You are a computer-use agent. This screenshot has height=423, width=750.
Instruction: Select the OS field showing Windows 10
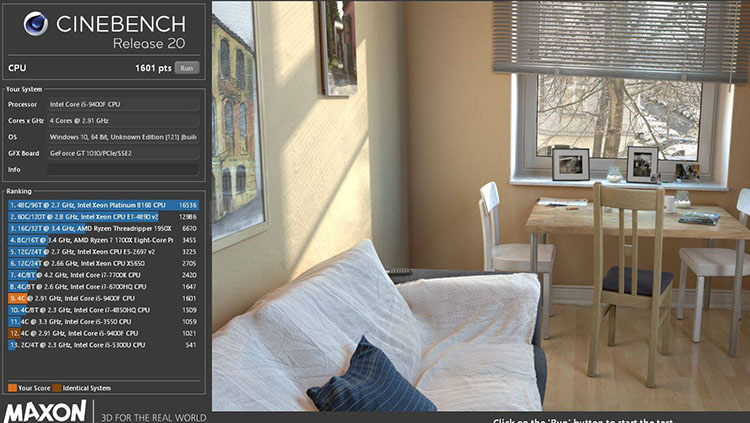pyautogui.click(x=123, y=137)
